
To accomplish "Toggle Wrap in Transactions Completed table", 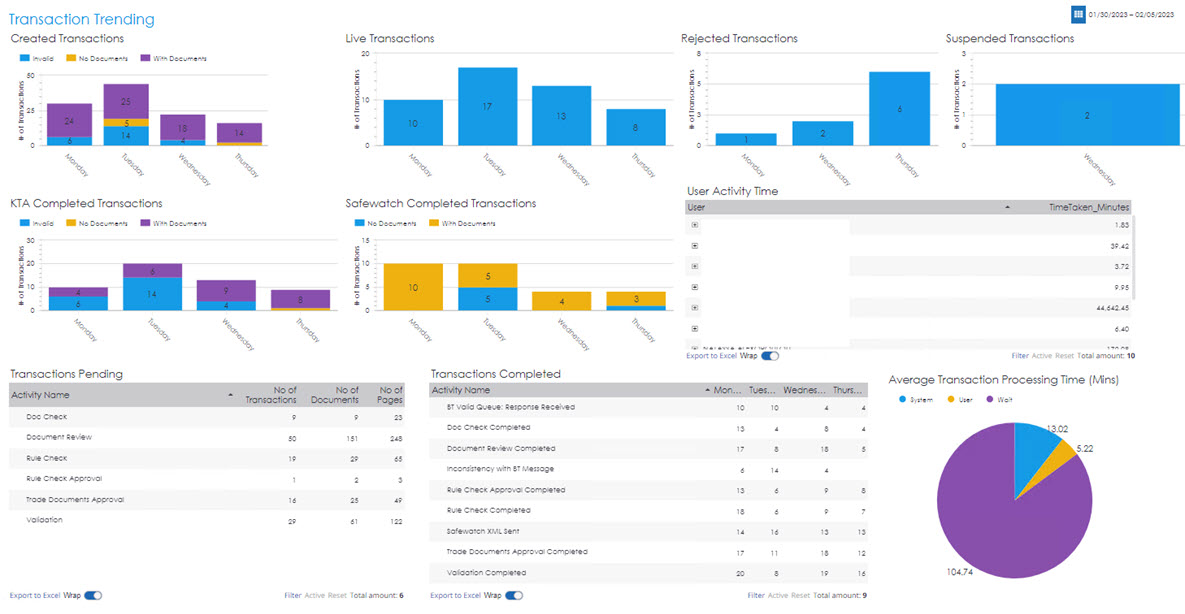I will (514, 595).
